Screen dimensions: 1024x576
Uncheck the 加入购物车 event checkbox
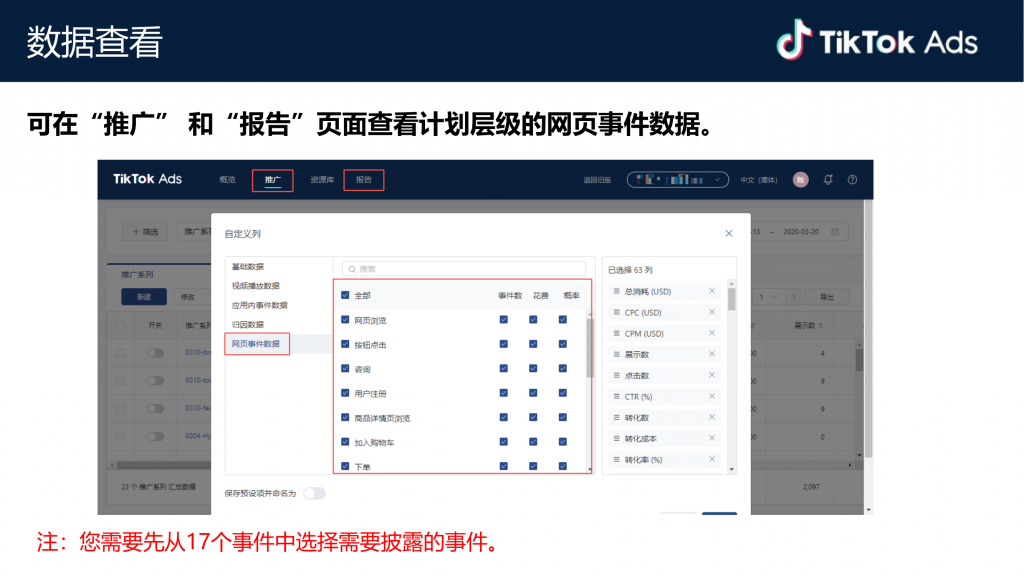345,442
